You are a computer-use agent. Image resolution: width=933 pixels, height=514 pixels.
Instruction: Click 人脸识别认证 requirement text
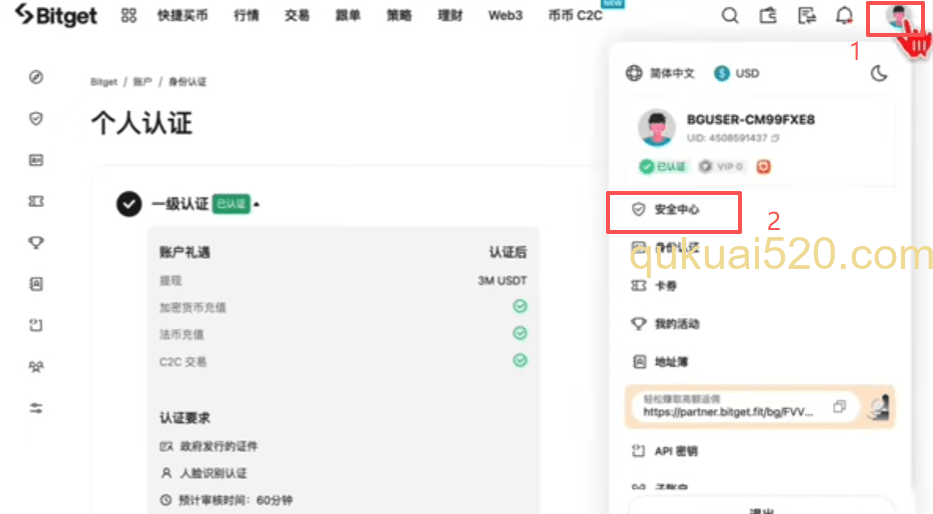click(214, 473)
